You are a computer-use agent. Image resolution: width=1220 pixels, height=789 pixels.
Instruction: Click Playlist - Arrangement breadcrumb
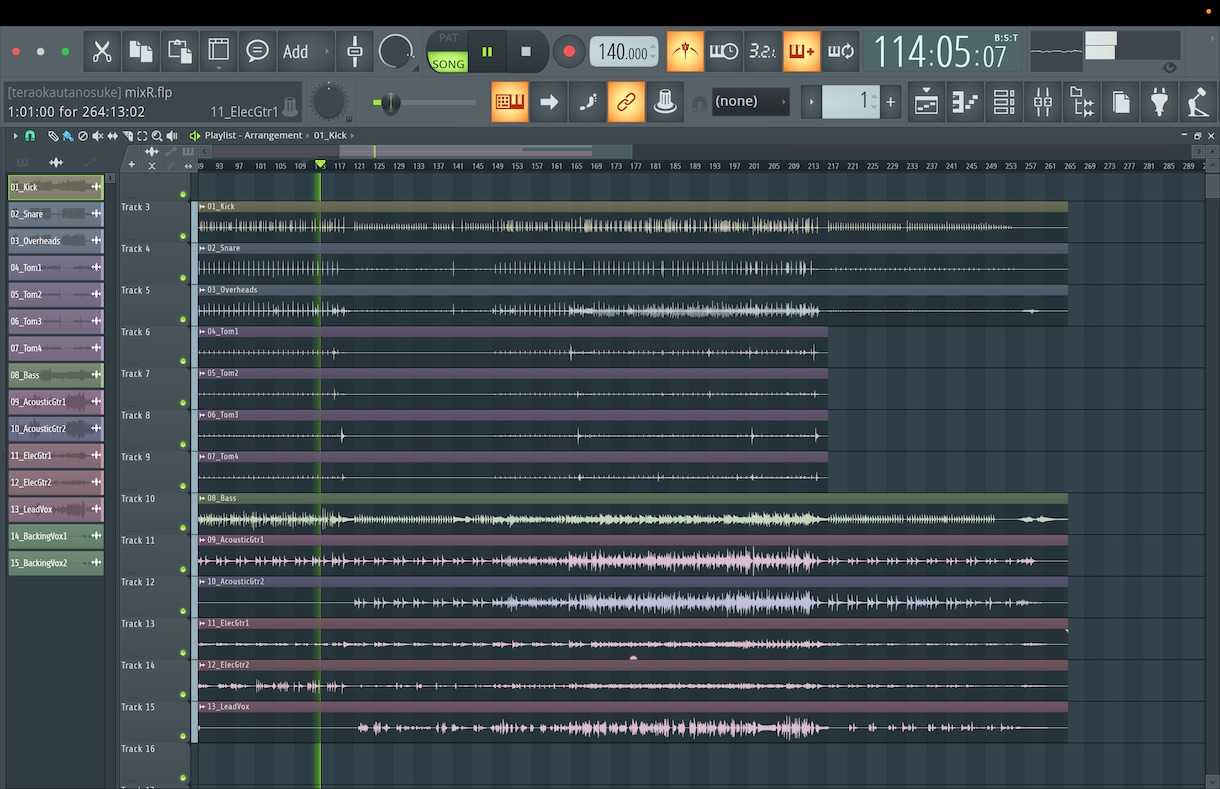tap(253, 135)
